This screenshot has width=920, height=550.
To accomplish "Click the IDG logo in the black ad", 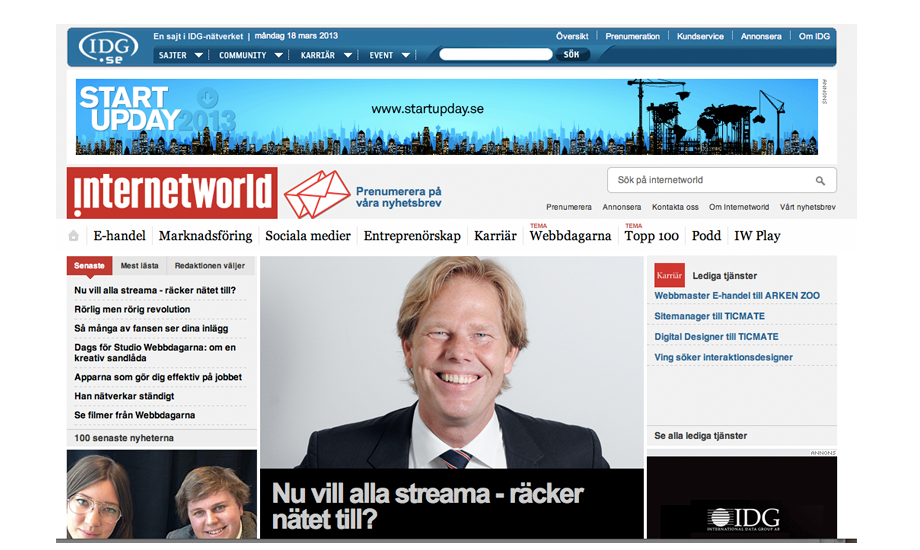I will (x=744, y=519).
